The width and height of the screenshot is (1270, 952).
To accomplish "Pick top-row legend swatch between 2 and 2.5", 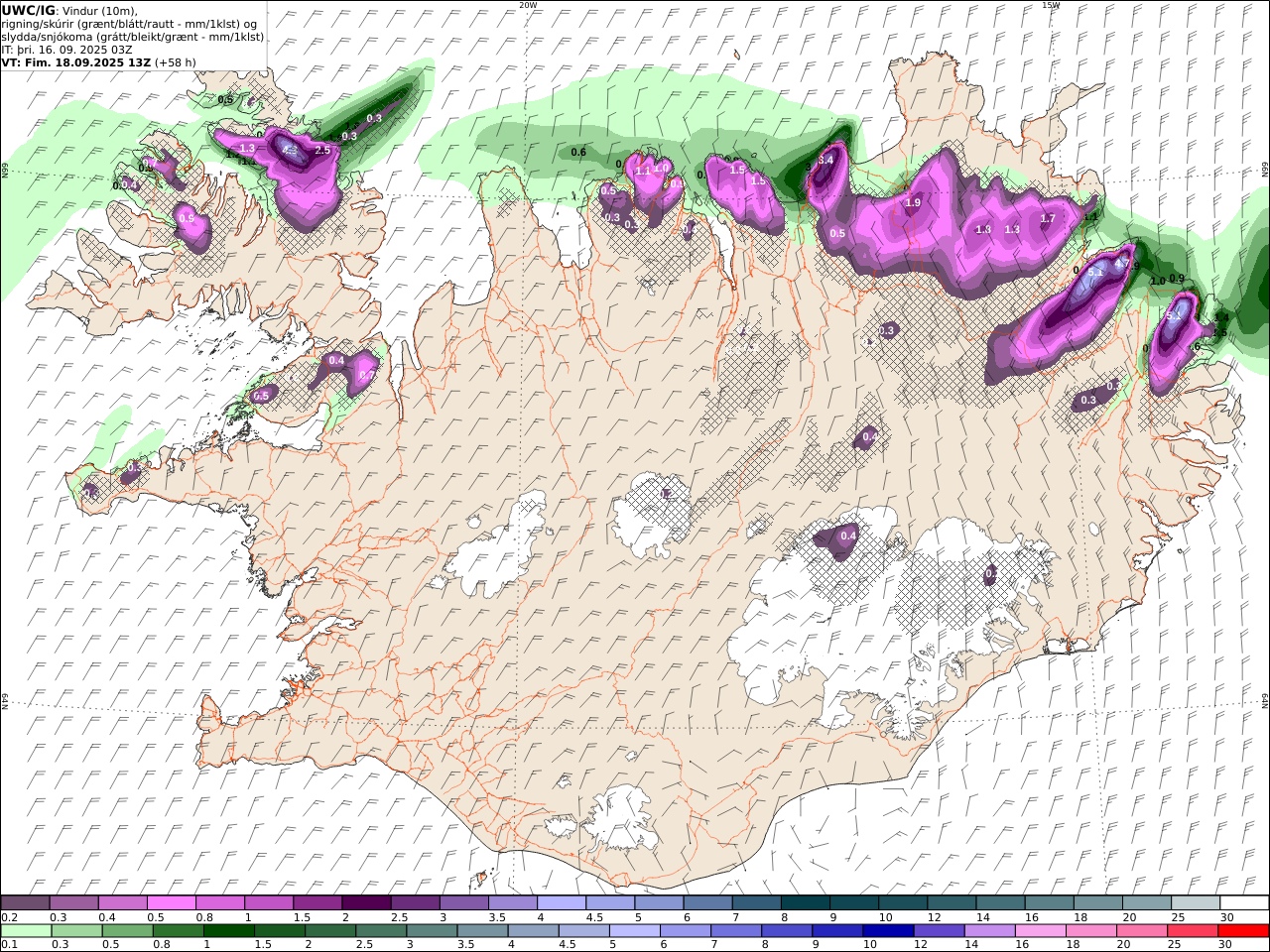I will [366, 902].
